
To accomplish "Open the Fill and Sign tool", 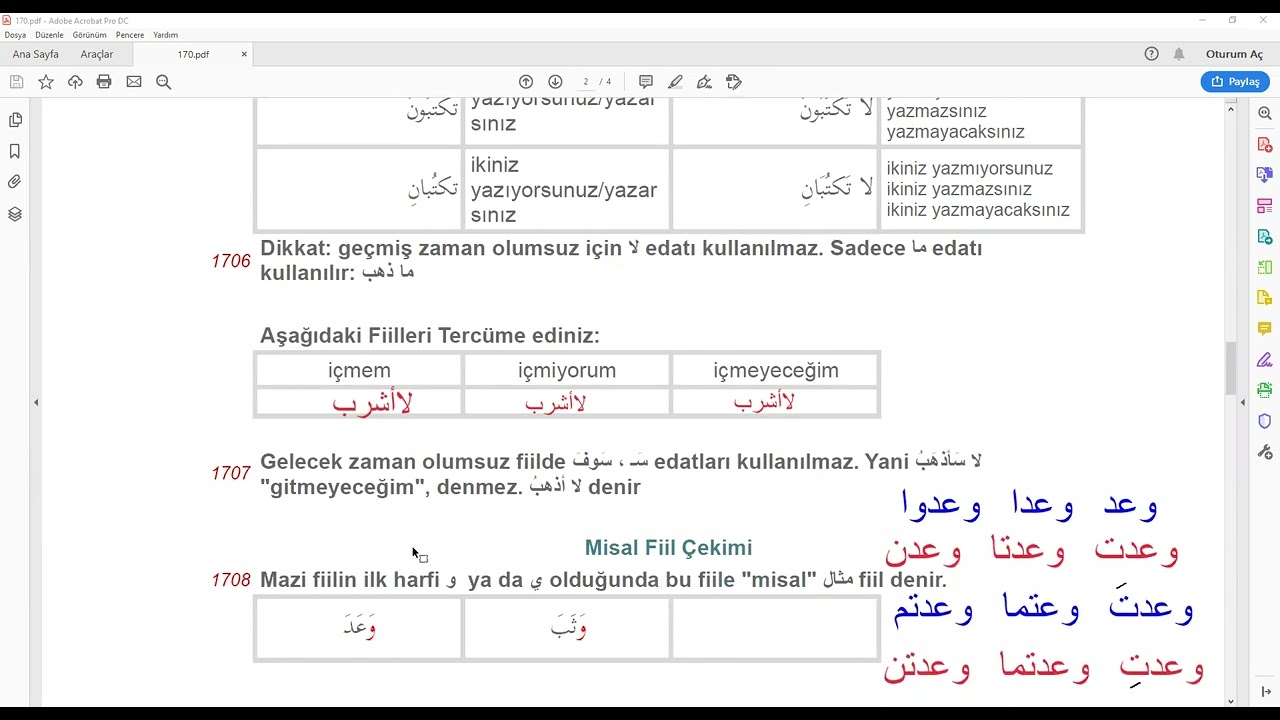I will coord(704,82).
